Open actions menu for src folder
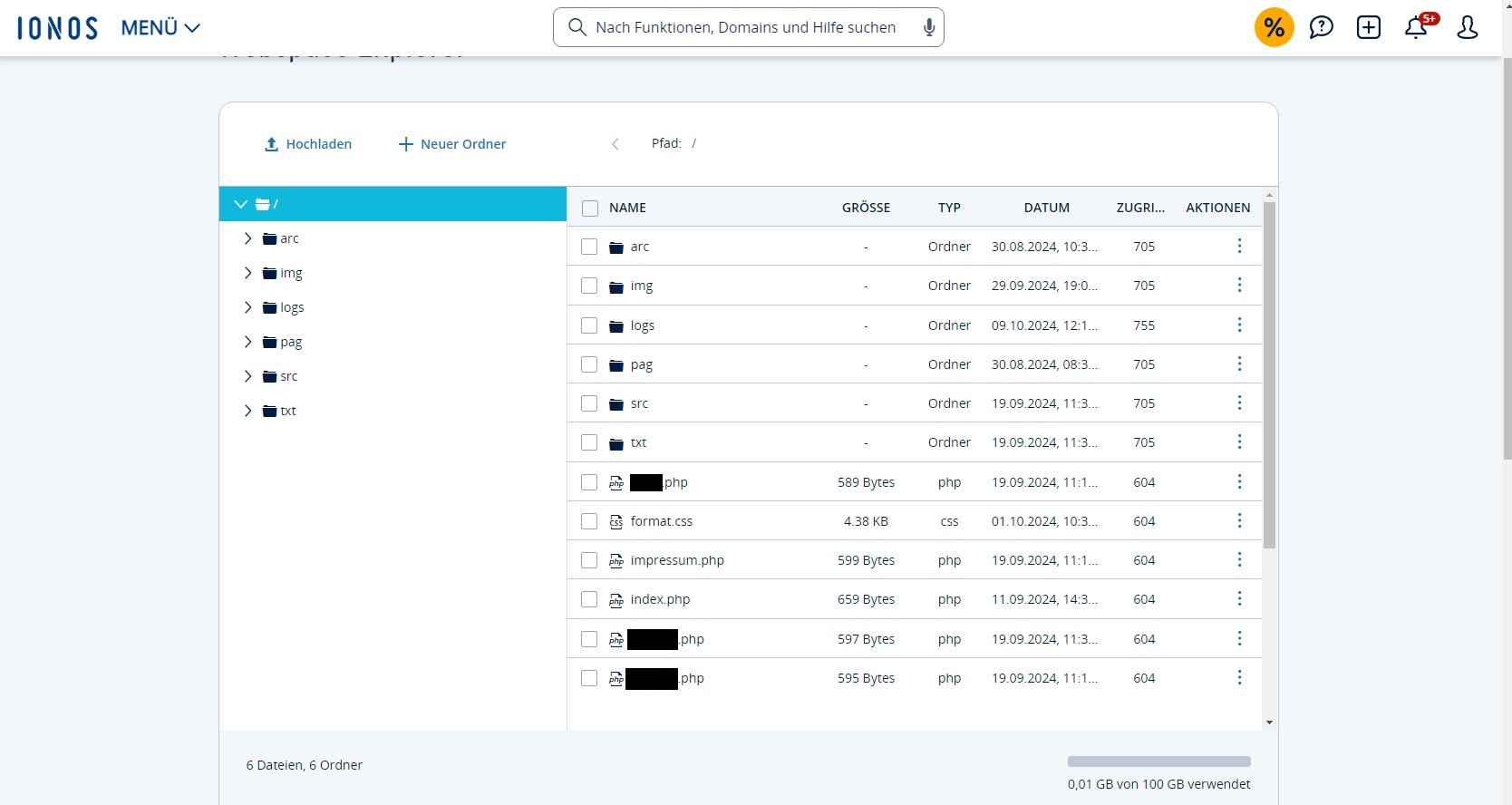The width and height of the screenshot is (1512, 805). [x=1239, y=402]
